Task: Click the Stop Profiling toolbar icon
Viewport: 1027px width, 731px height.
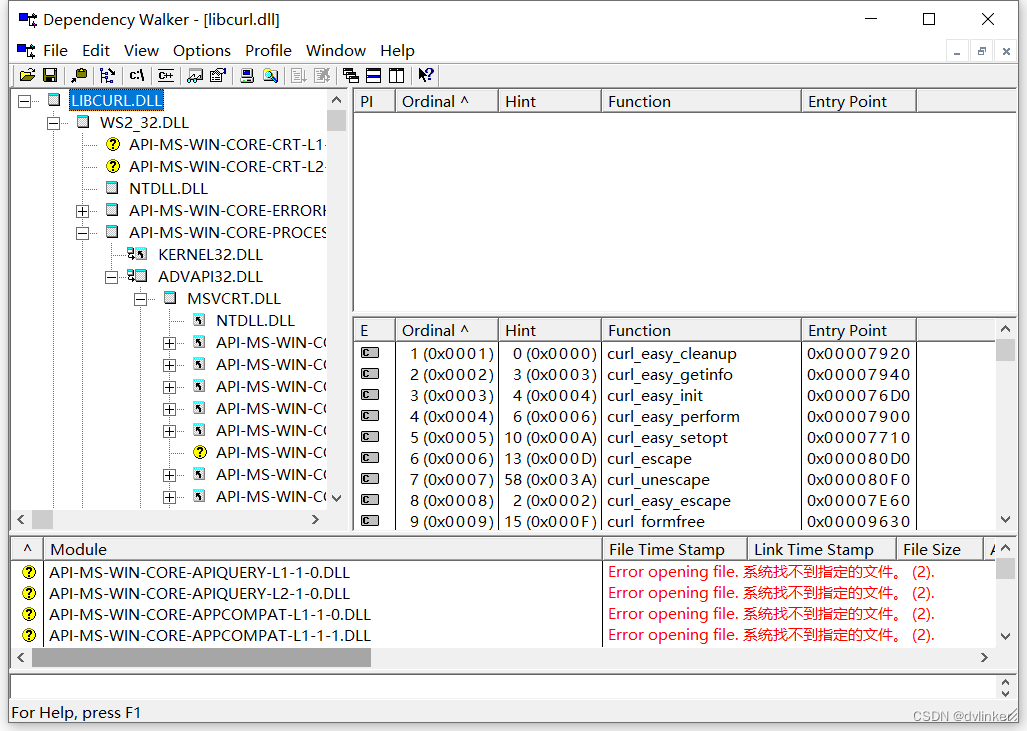Action: pos(322,75)
